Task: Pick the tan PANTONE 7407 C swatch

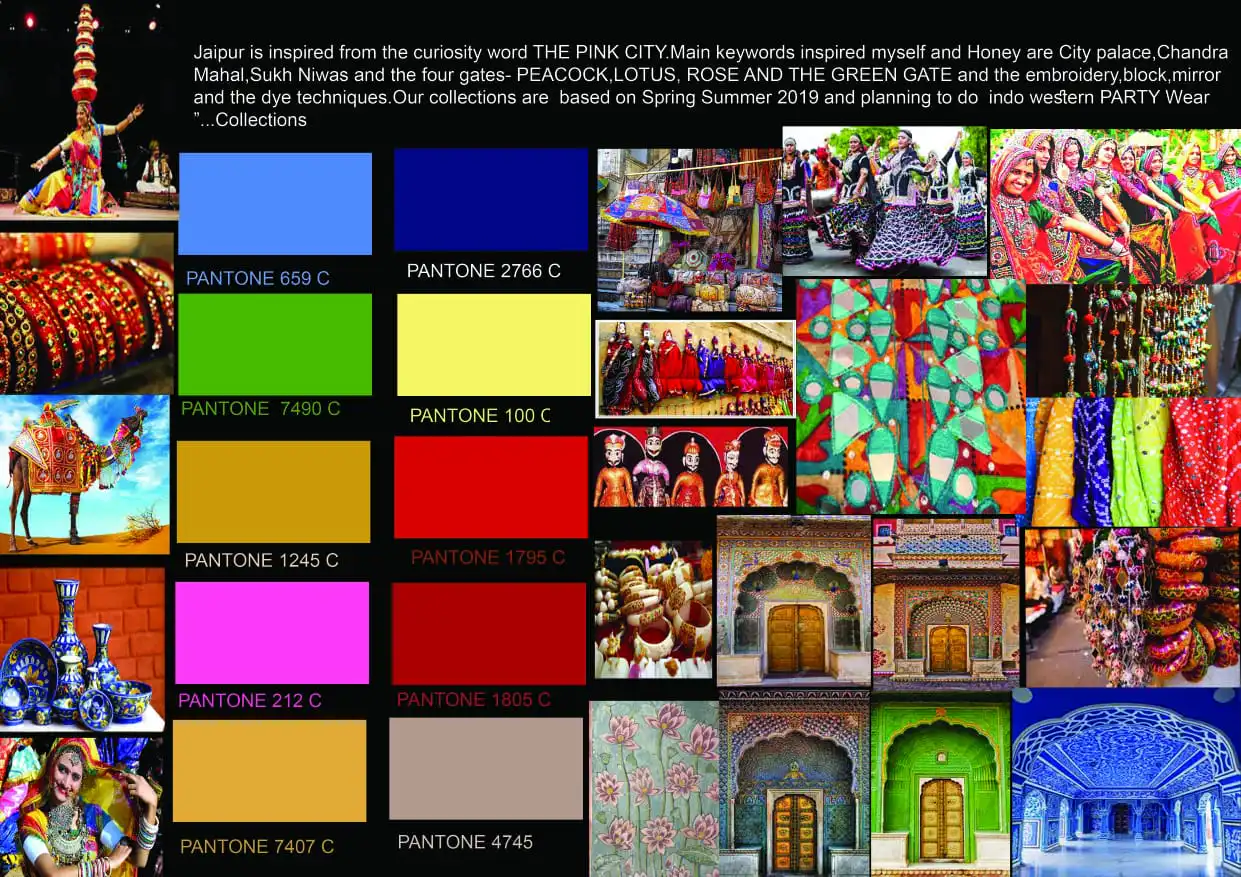Action: [x=270, y=771]
